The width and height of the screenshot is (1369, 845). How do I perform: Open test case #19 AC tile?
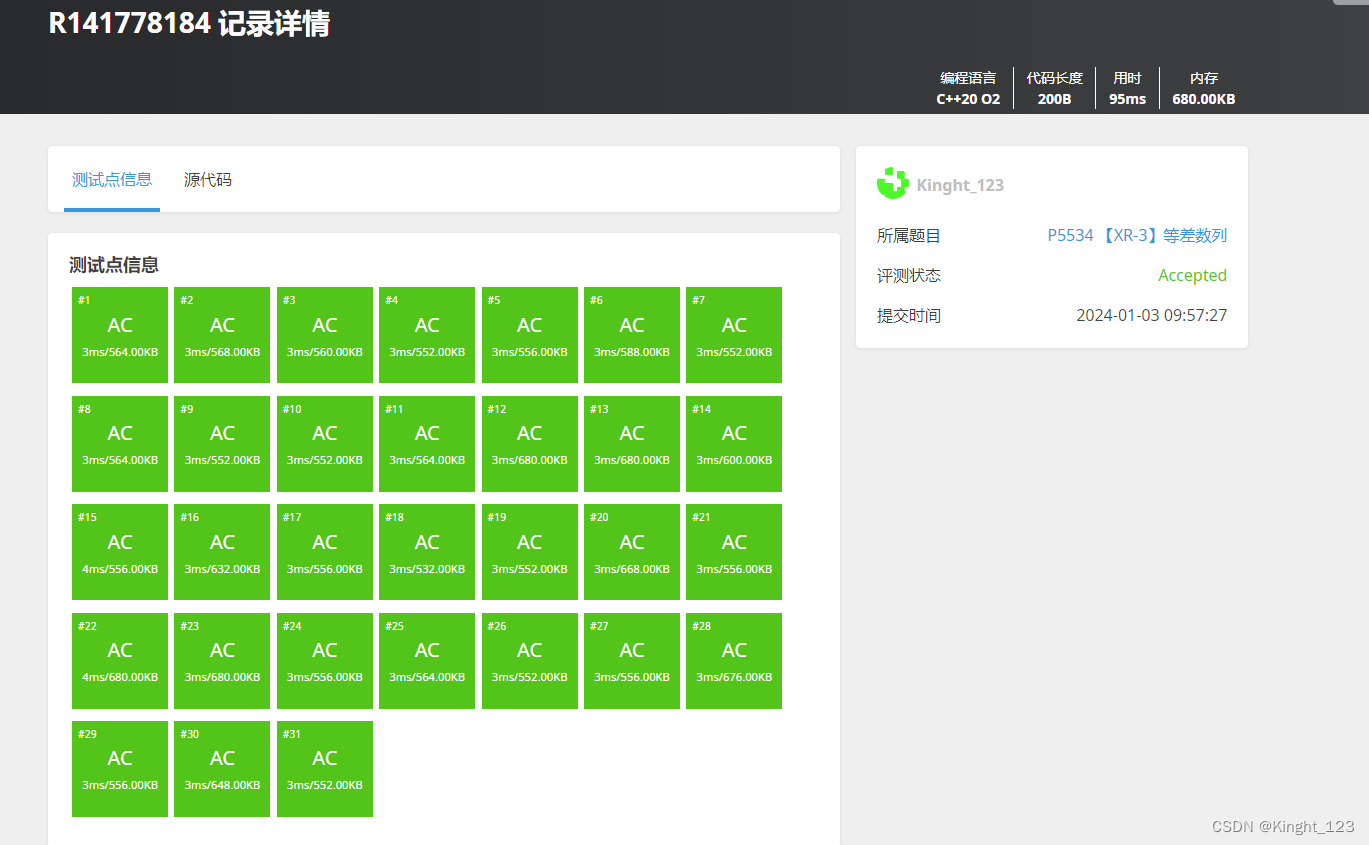coord(530,552)
